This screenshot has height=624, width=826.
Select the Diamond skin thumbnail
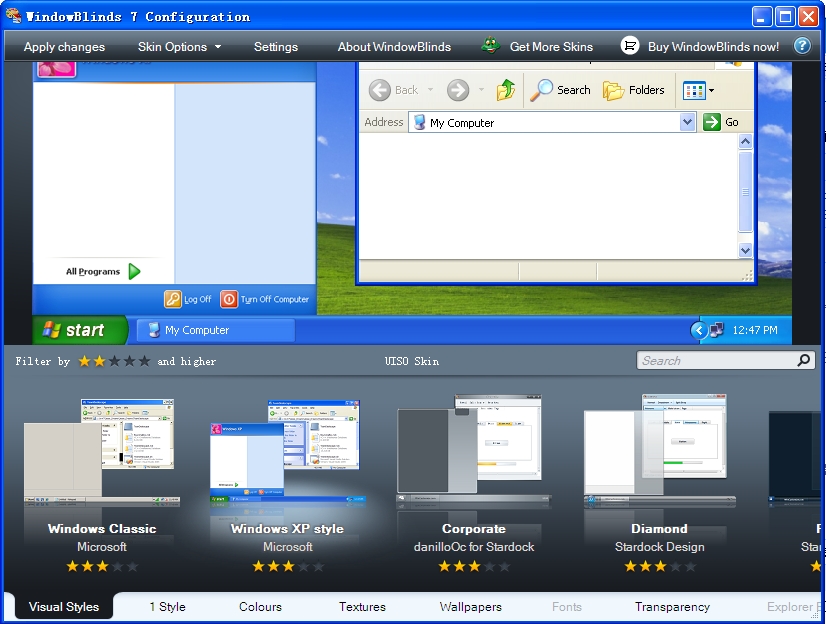click(658, 450)
